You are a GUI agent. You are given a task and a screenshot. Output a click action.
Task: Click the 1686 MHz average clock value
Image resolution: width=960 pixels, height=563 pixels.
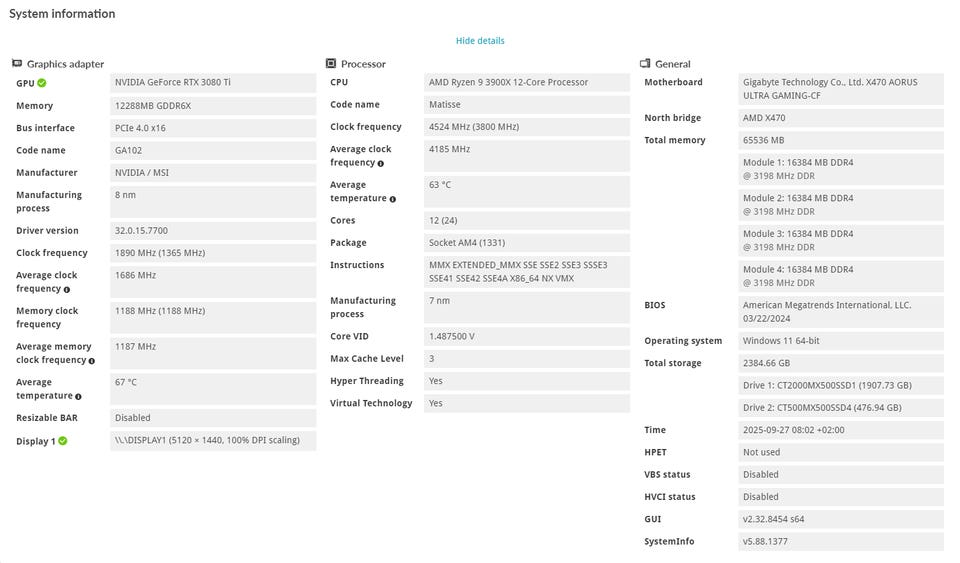(x=213, y=282)
